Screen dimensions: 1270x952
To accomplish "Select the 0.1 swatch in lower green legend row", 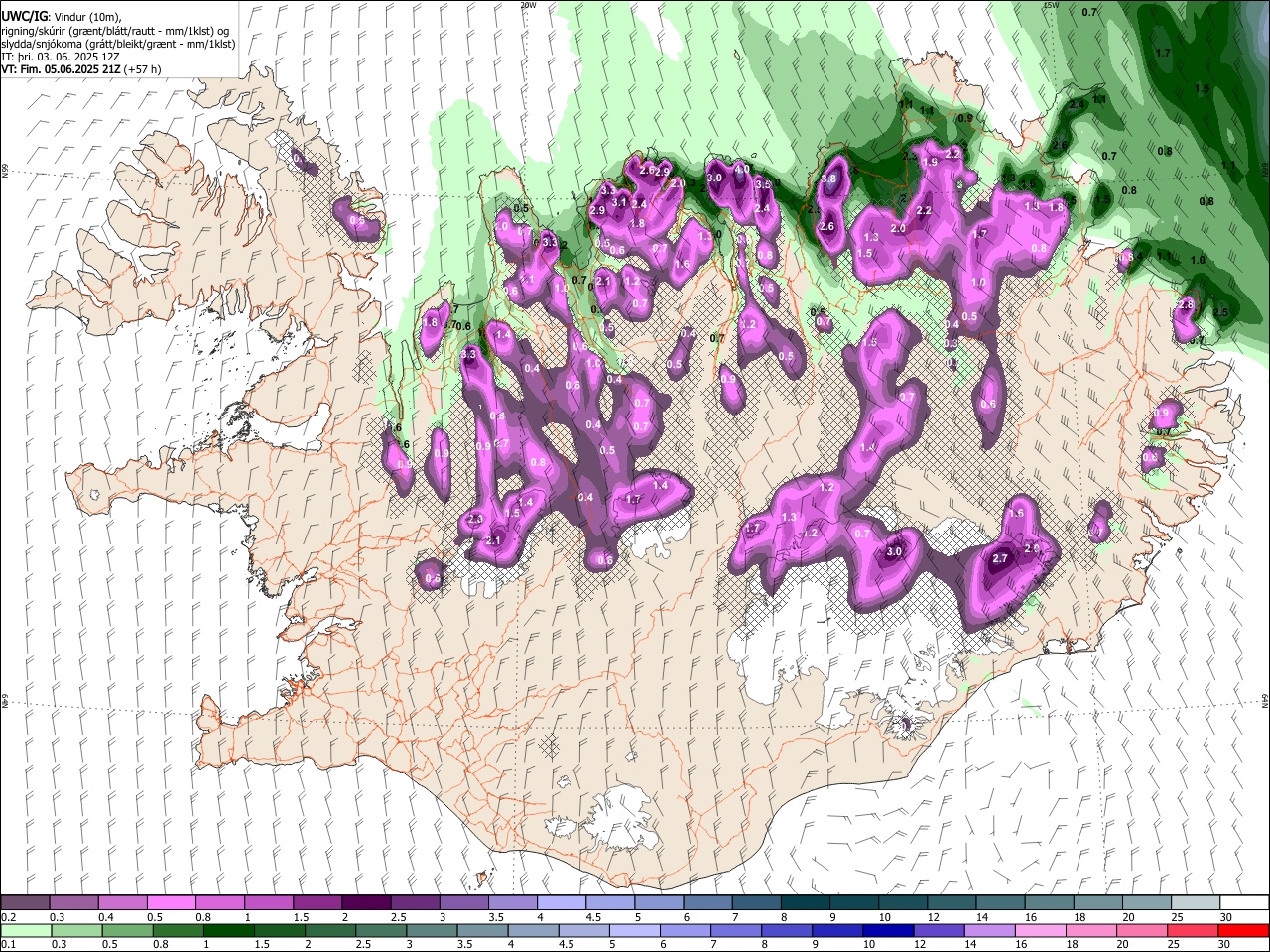I will click(x=26, y=930).
